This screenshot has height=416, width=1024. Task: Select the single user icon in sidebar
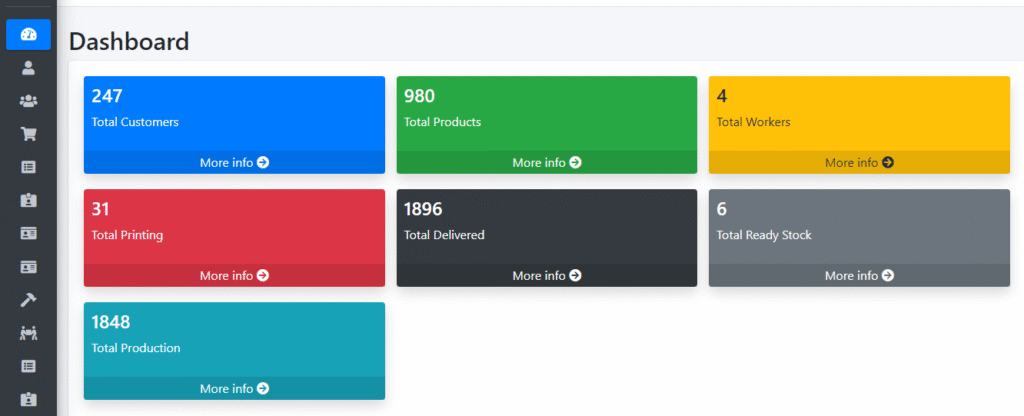coord(29,68)
